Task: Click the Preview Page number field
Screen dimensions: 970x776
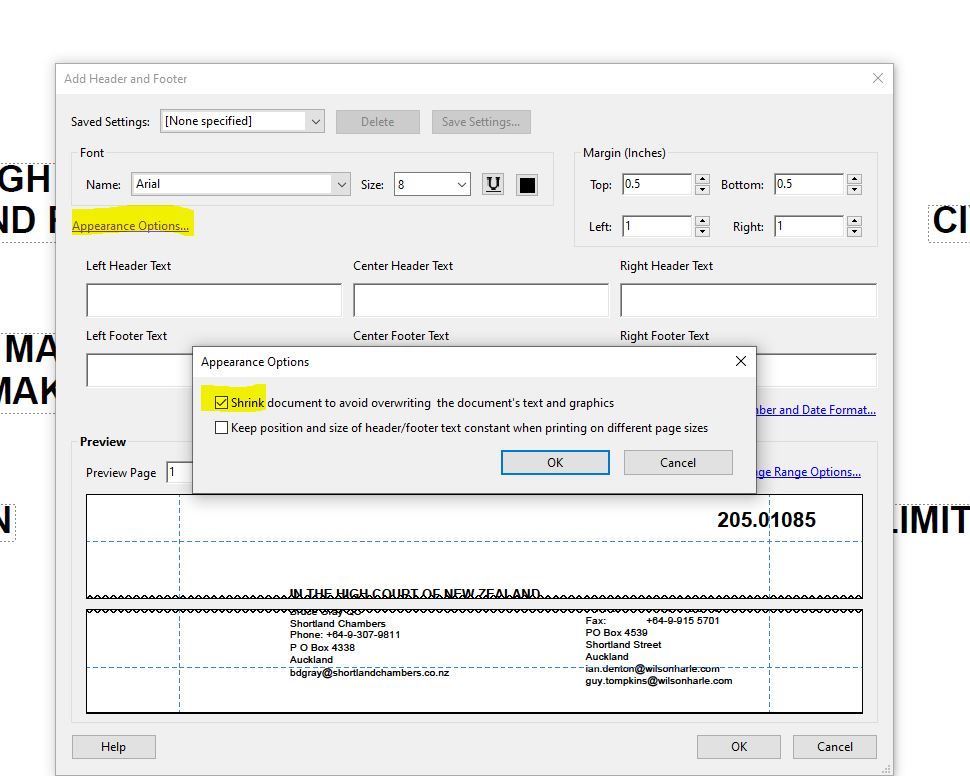Action: click(179, 472)
